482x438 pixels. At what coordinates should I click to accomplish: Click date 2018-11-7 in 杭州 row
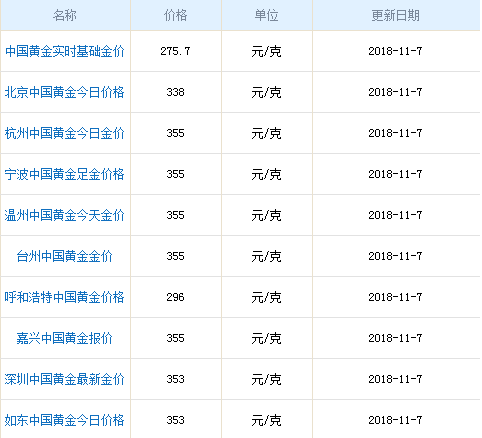pos(395,133)
